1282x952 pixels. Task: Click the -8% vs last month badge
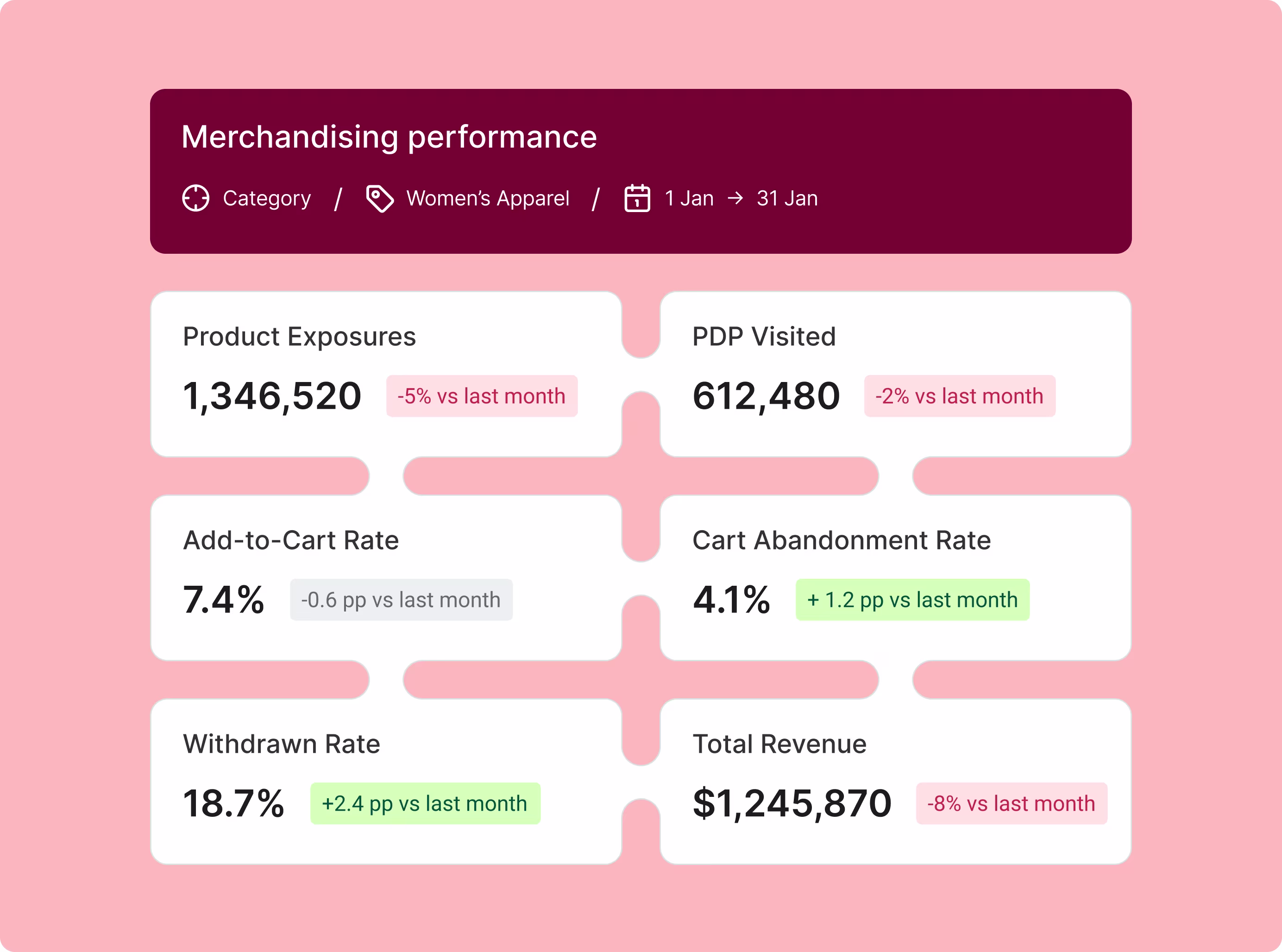tap(1011, 803)
